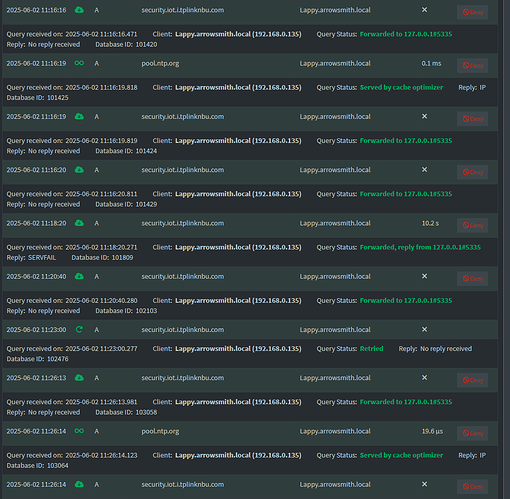Deny the query logged at 11:16:20
The height and width of the screenshot is (499, 510).
pos(472,172)
